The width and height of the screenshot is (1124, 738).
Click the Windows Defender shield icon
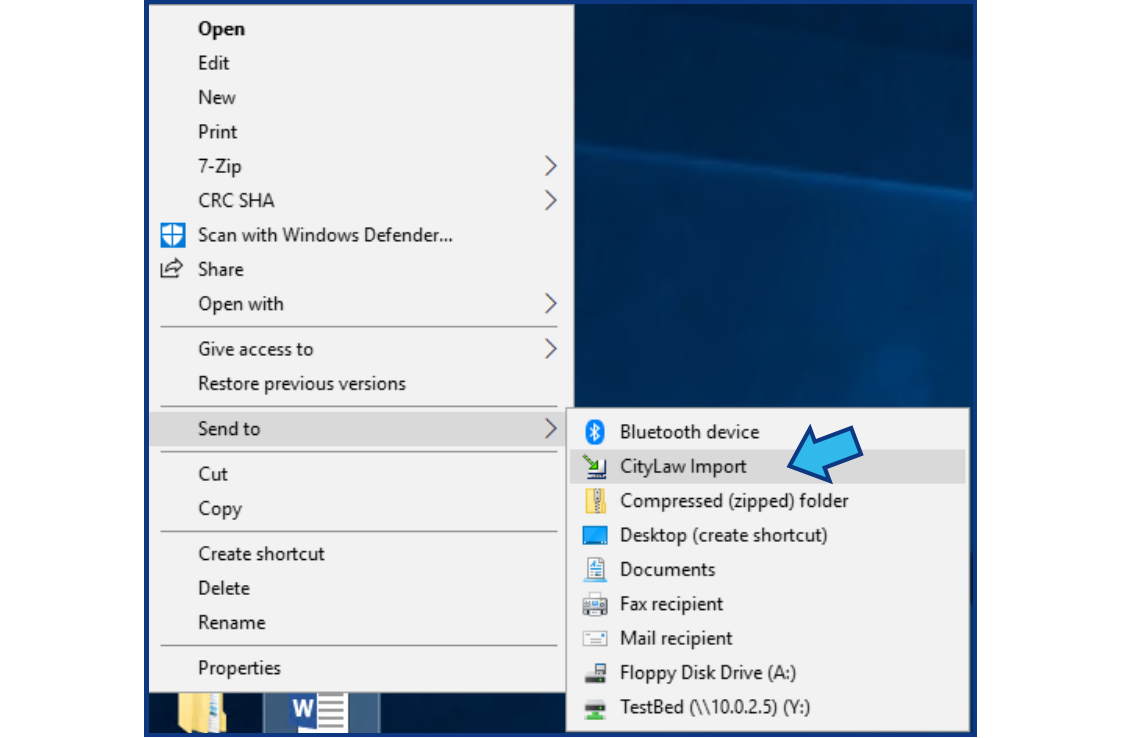pyautogui.click(x=173, y=235)
